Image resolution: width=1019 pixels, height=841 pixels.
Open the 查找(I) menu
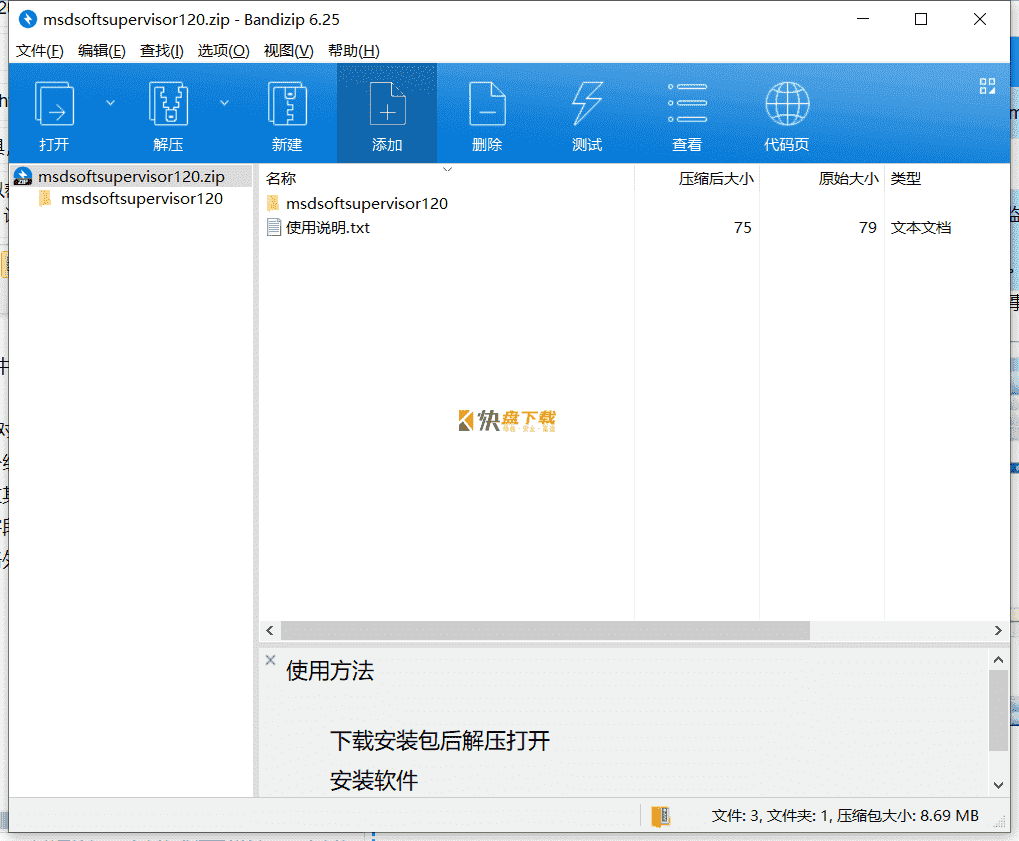point(162,51)
